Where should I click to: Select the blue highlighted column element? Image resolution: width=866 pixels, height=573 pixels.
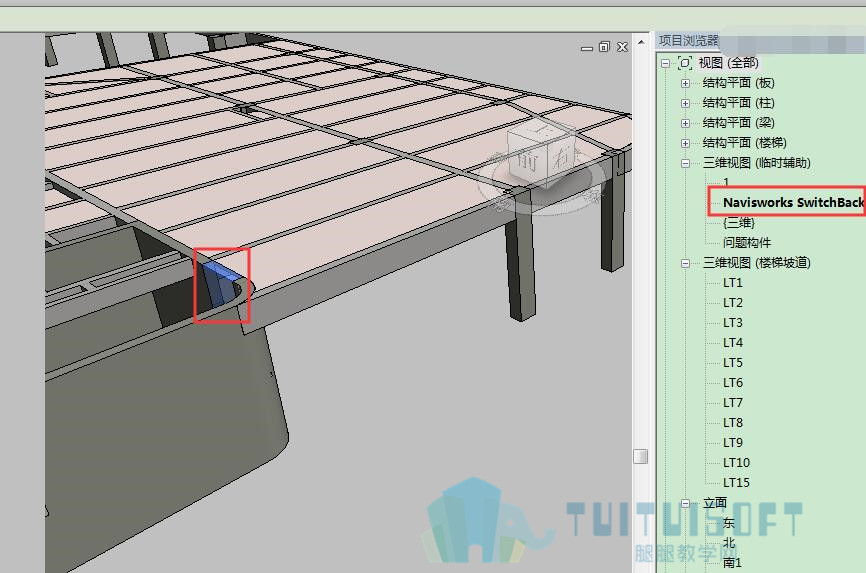220,283
